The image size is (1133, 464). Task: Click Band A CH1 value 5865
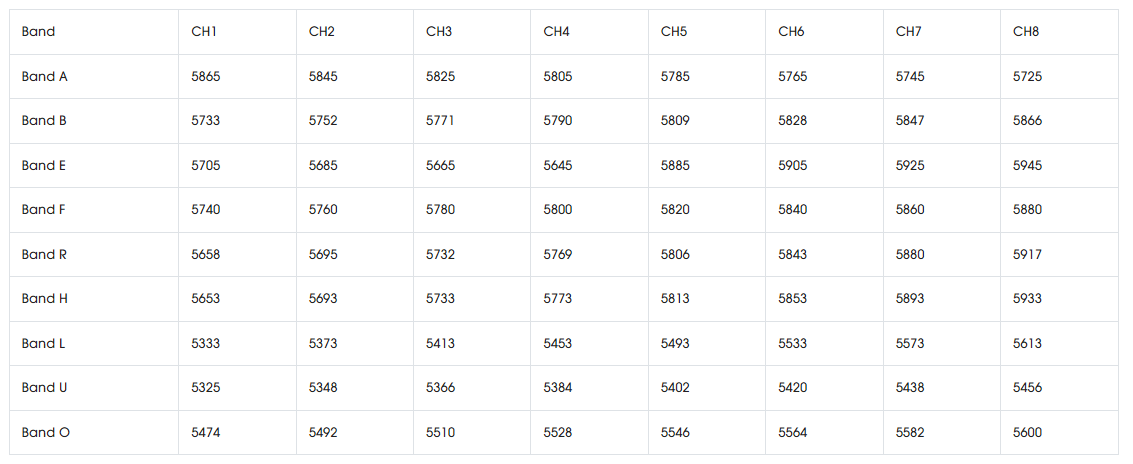pos(206,77)
